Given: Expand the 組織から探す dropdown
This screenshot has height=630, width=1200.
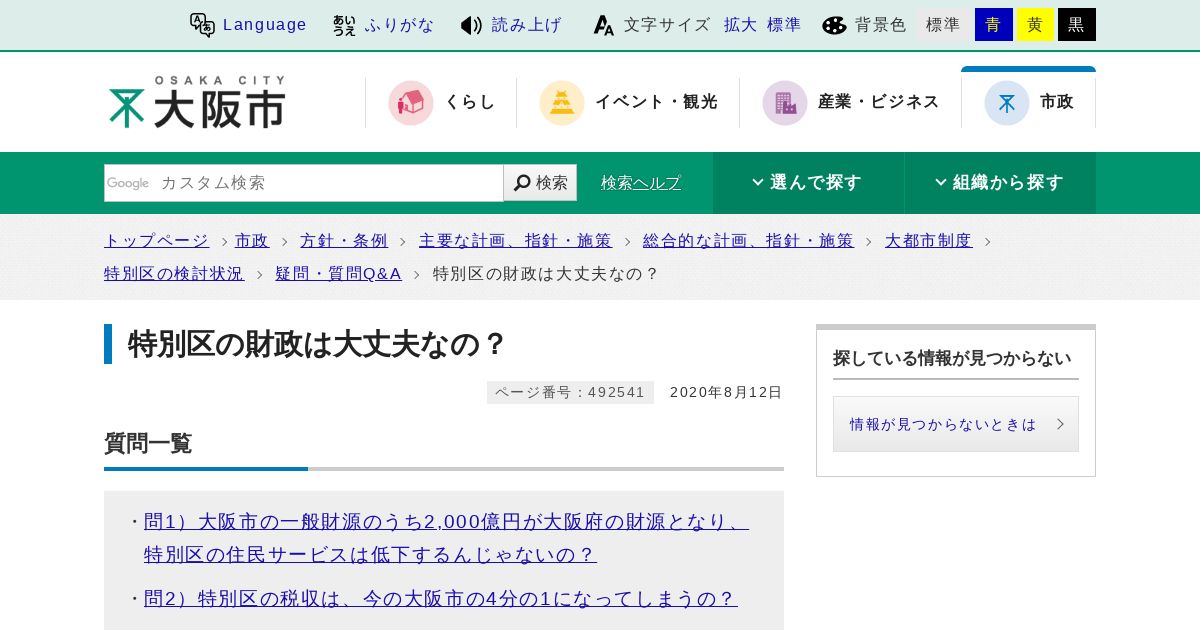Looking at the screenshot, I should click(1000, 183).
